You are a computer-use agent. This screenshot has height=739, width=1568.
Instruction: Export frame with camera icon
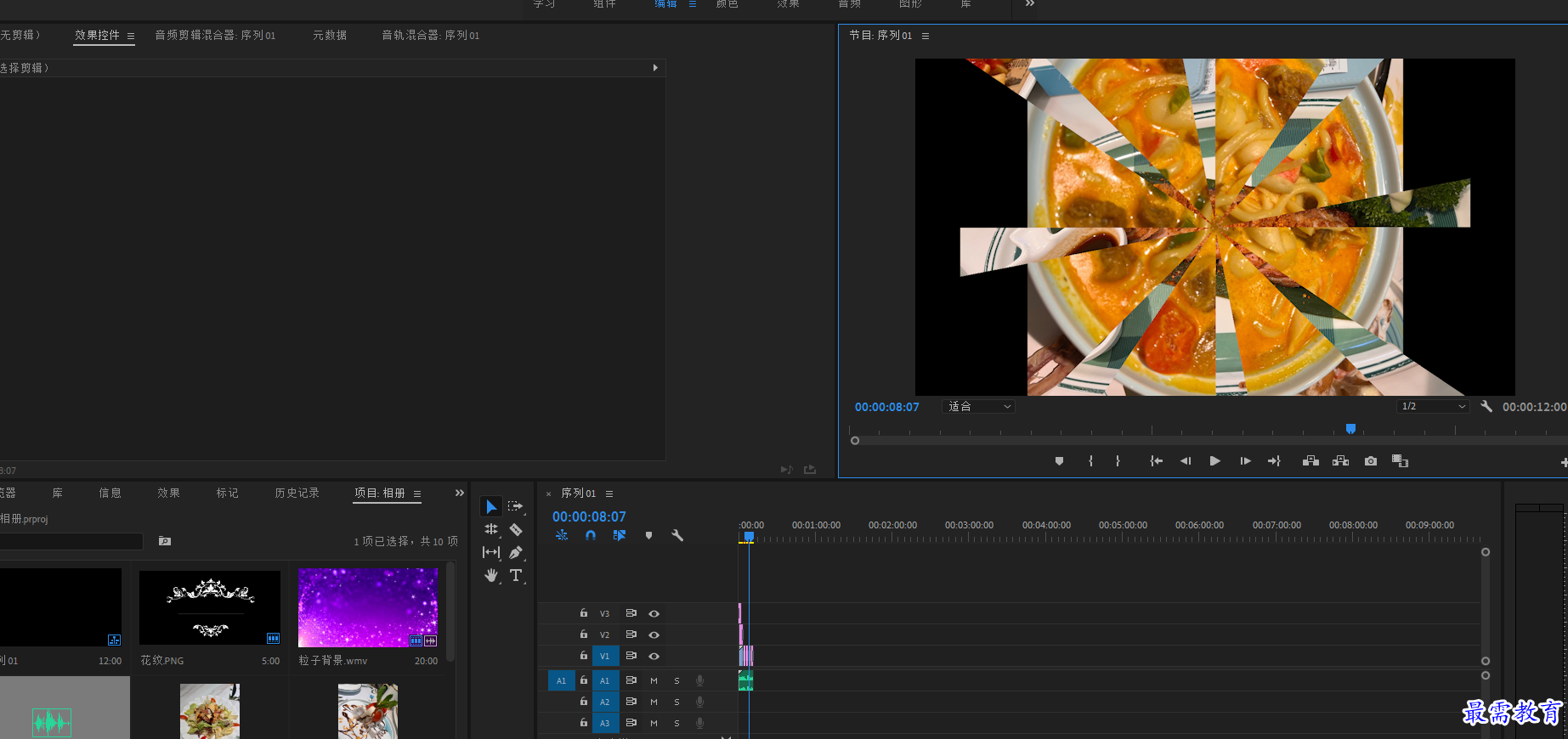click(1371, 461)
